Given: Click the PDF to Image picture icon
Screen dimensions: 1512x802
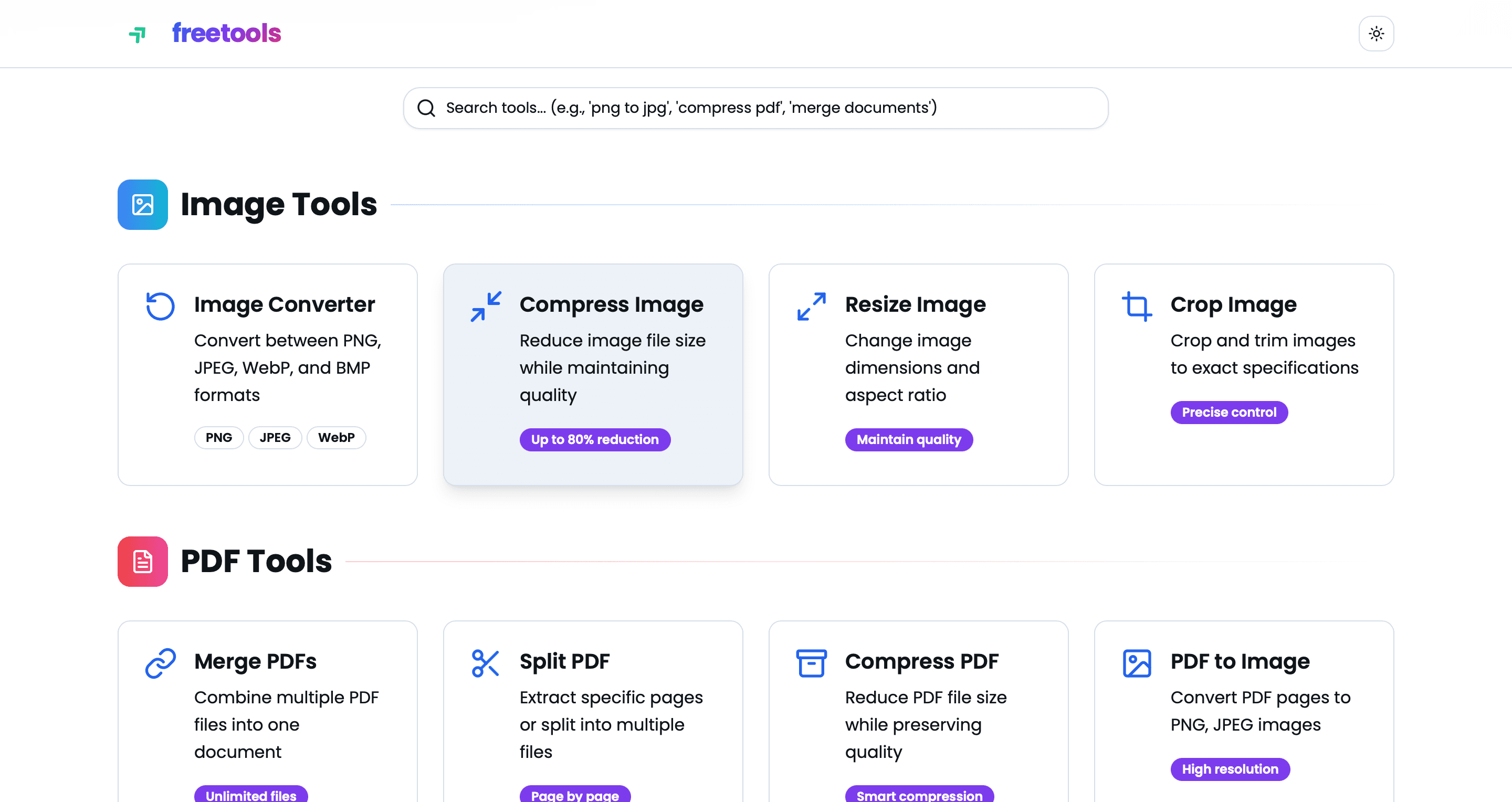Looking at the screenshot, I should 1137,663.
